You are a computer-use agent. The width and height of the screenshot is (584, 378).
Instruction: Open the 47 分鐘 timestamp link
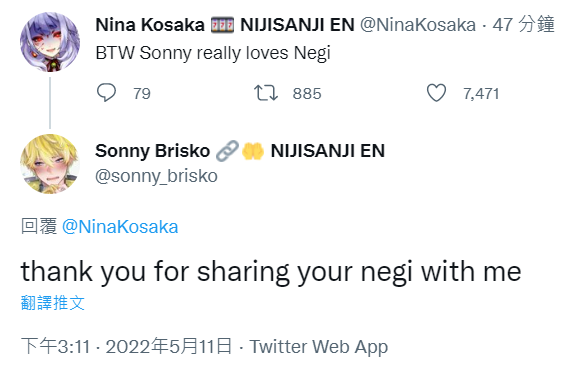click(523, 25)
